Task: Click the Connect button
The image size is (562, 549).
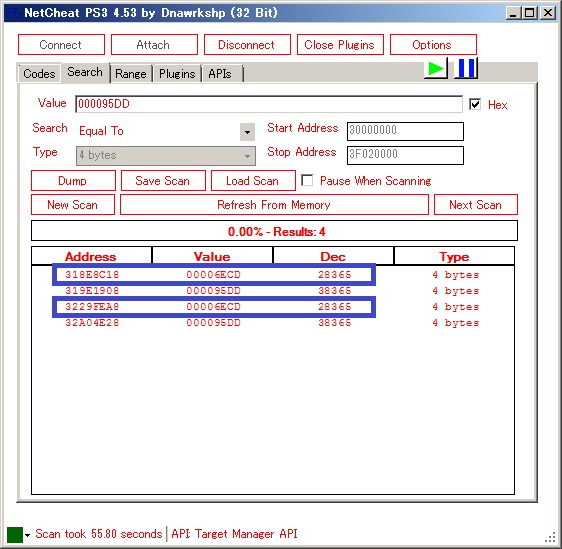Action: [x=61, y=45]
